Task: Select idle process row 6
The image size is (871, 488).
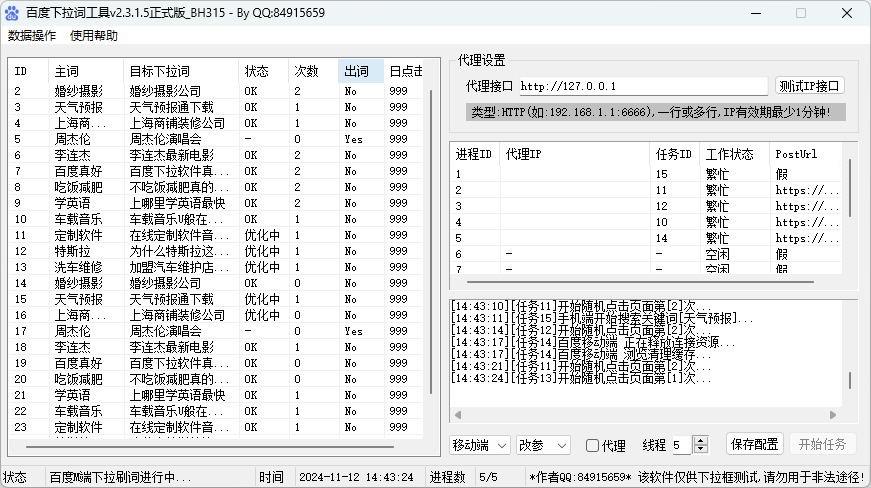Action: click(x=647, y=255)
